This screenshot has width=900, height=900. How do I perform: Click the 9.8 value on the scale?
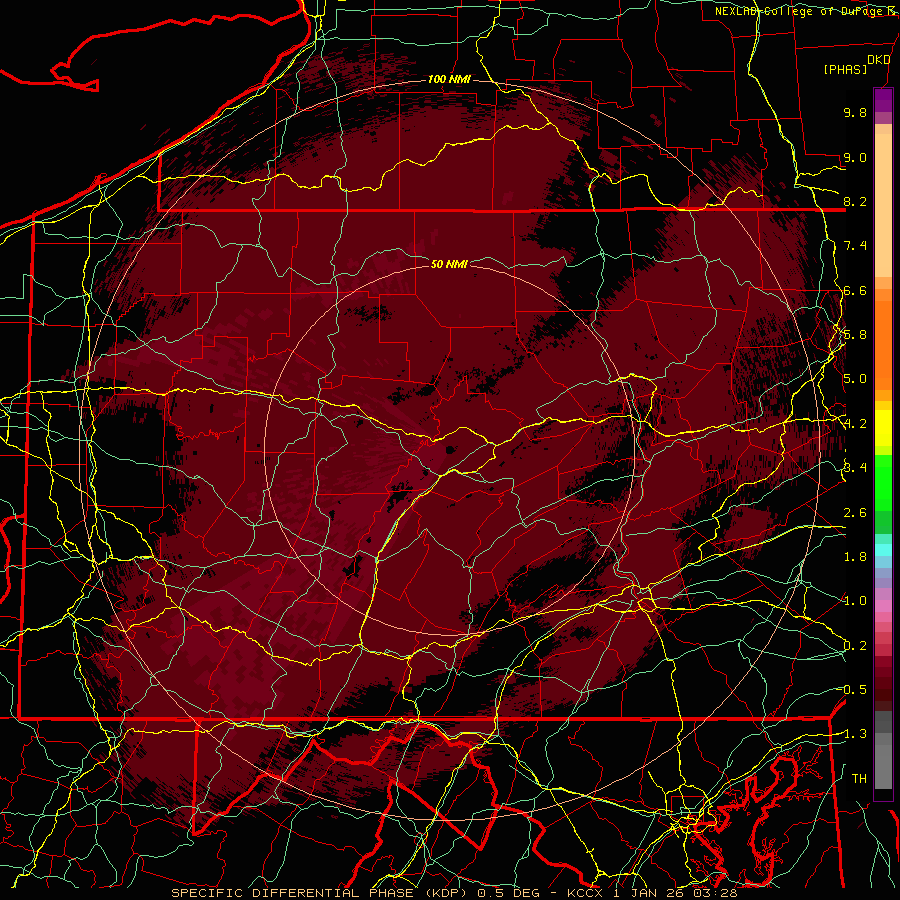[x=855, y=112]
